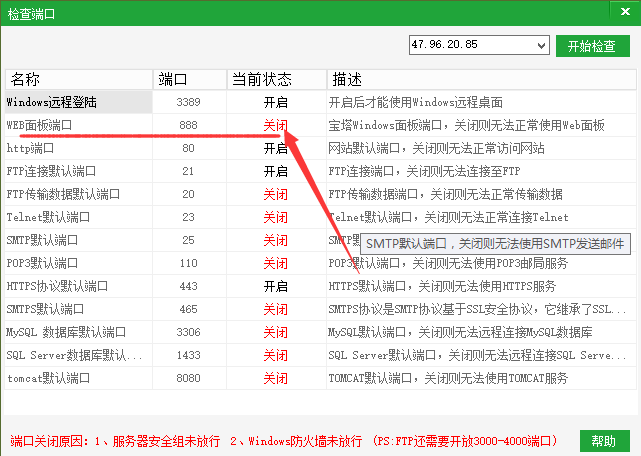Click the 当前状态 column header
This screenshot has width=641, height=456.
pyautogui.click(x=277, y=79)
